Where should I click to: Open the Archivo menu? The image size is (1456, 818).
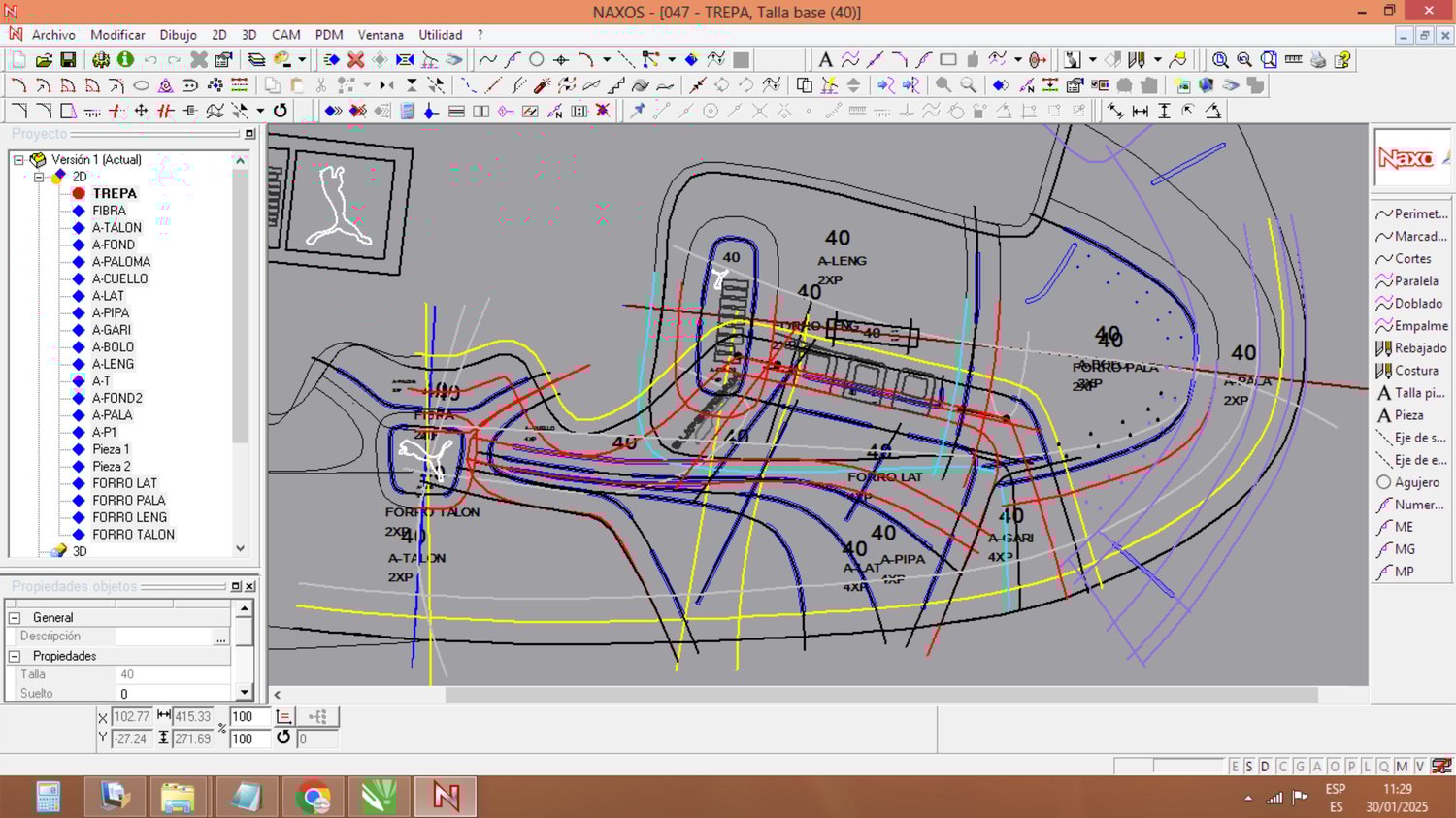(x=53, y=35)
